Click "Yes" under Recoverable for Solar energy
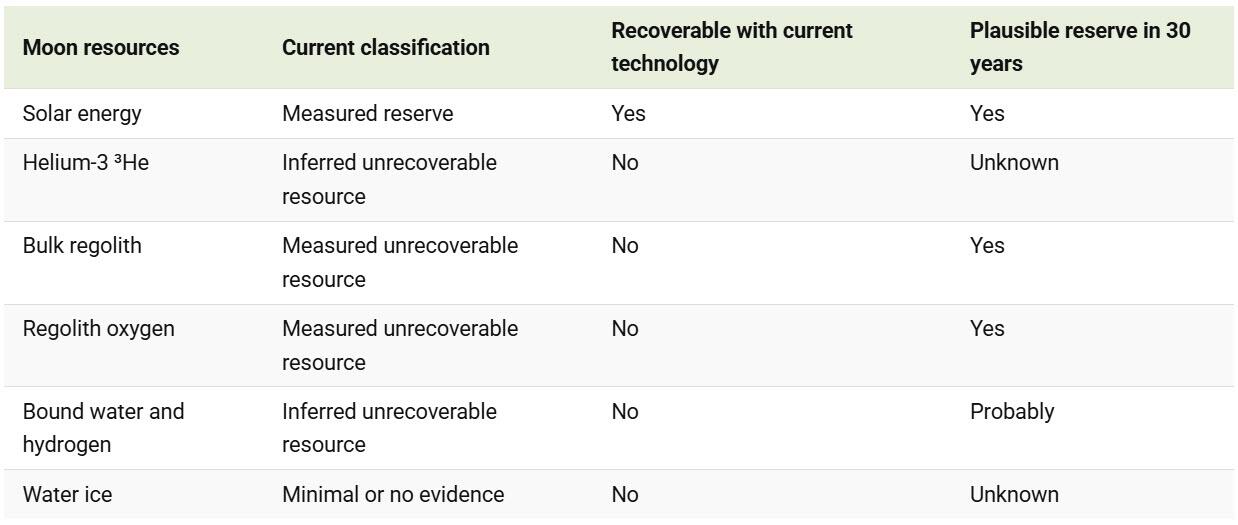This screenshot has width=1238, height=525. click(628, 114)
